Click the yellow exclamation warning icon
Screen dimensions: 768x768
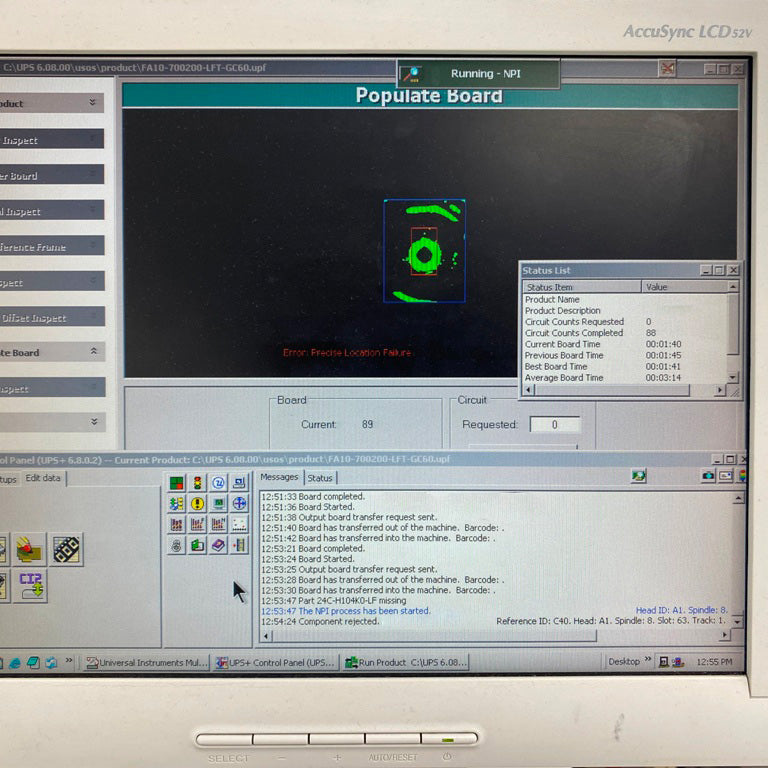click(x=197, y=504)
